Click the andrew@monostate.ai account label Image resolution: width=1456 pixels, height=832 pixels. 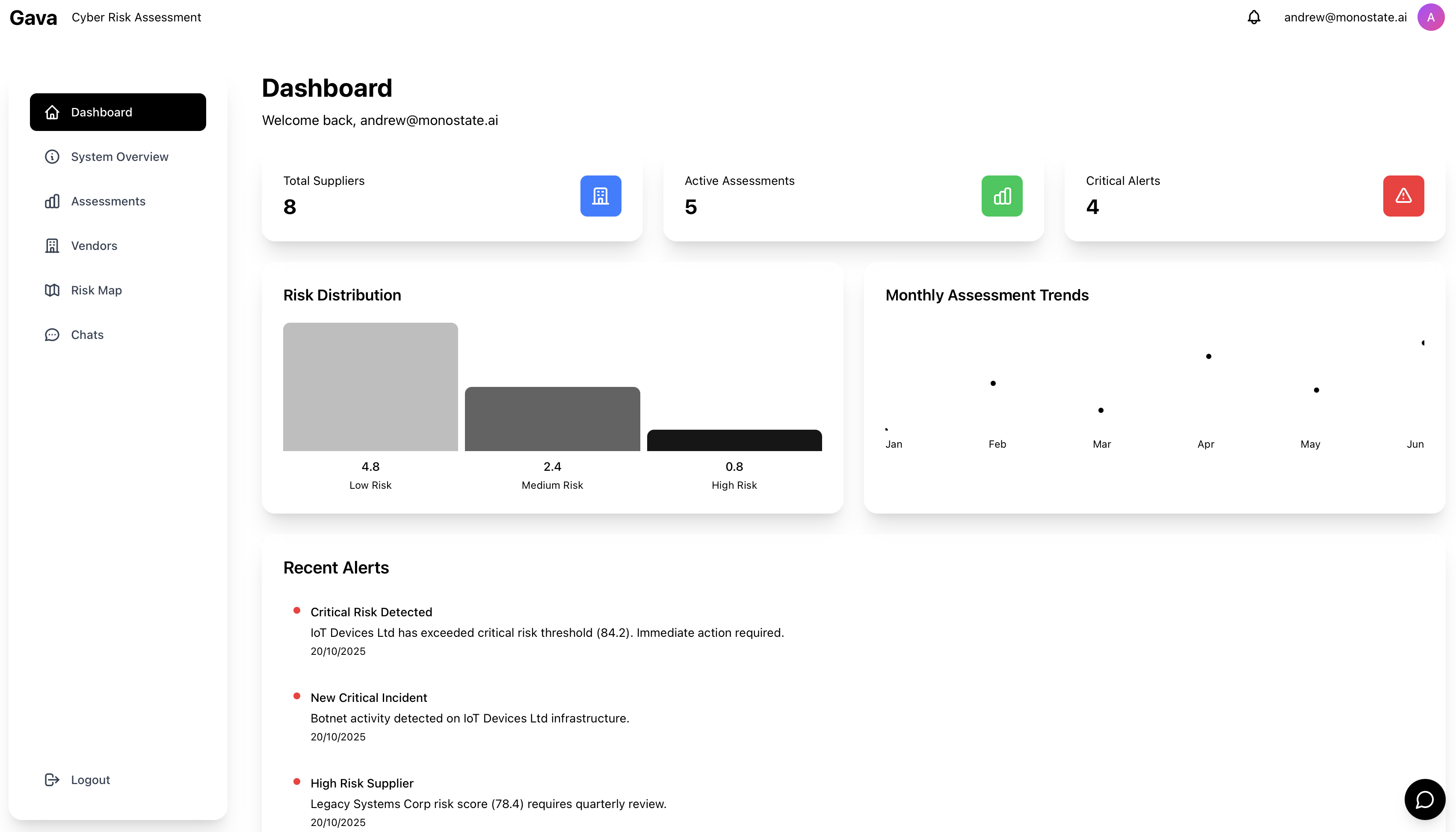[1345, 17]
